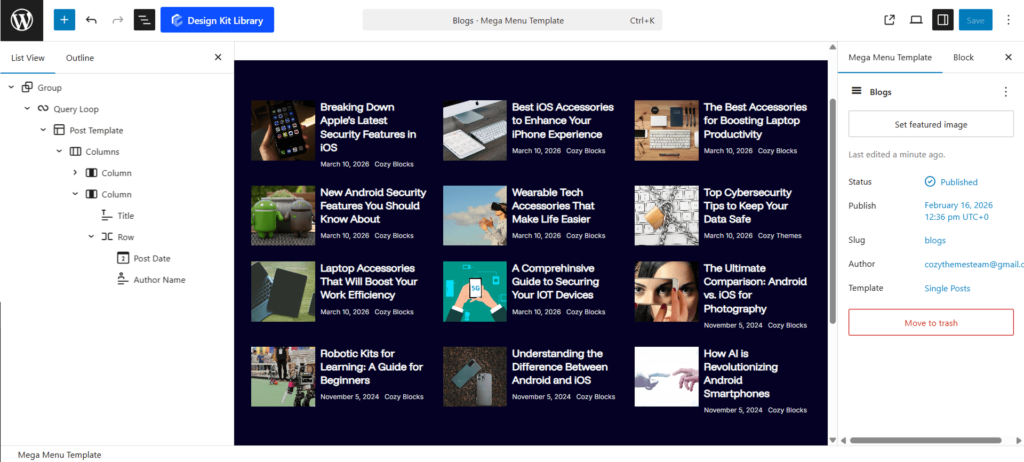Click the sidebar horizontal scrollbar
Image resolution: width=1024 pixels, height=462 pixels.
[920, 440]
